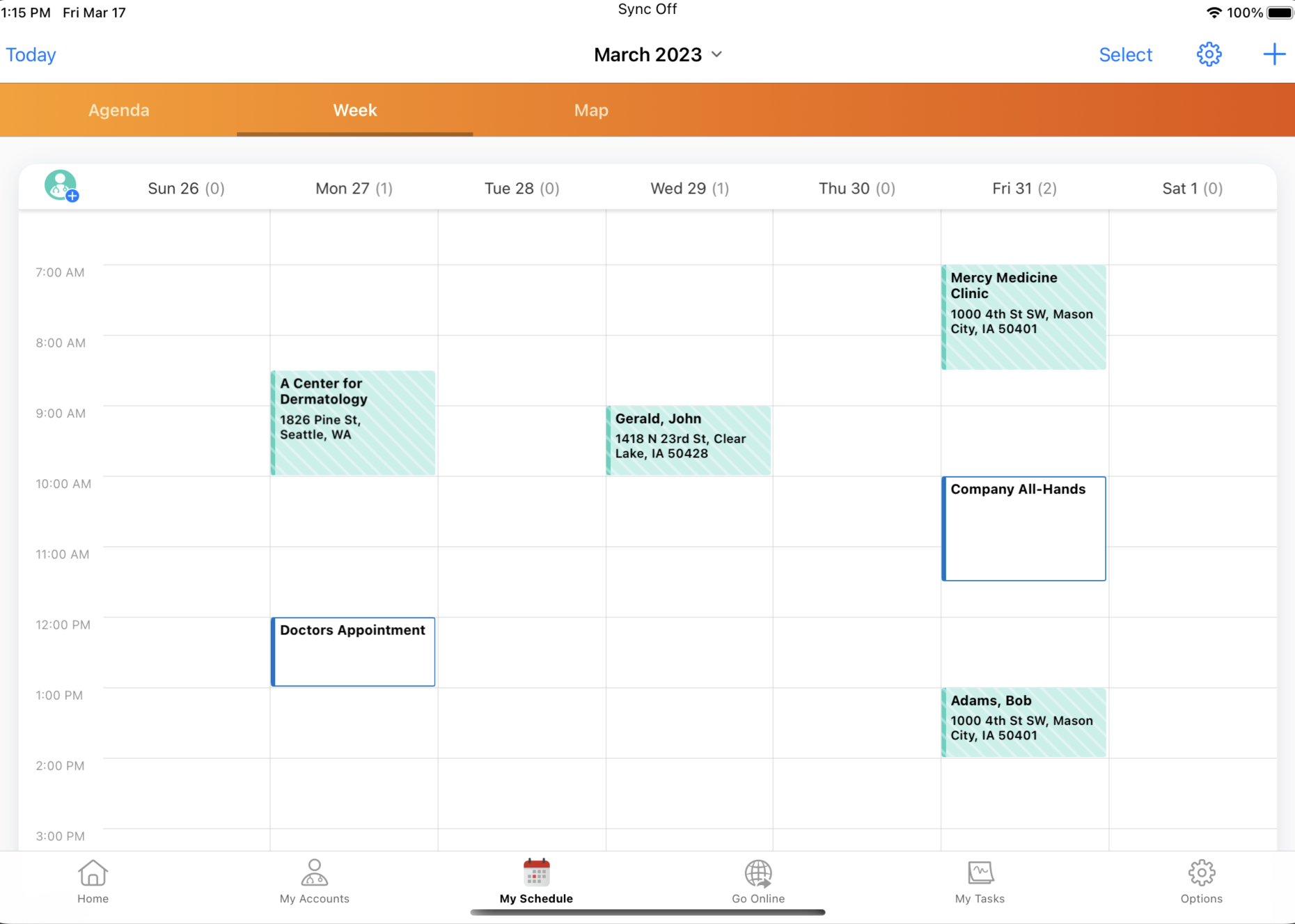Open the March 2023 month picker

click(x=647, y=54)
